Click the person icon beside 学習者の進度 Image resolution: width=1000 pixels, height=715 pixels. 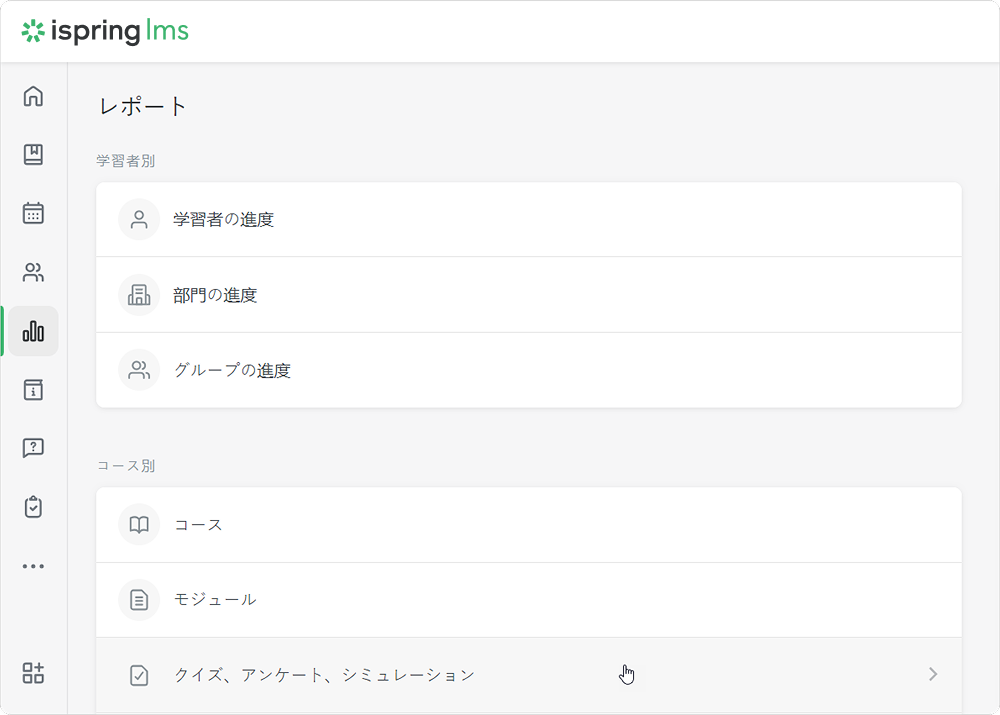(x=139, y=220)
